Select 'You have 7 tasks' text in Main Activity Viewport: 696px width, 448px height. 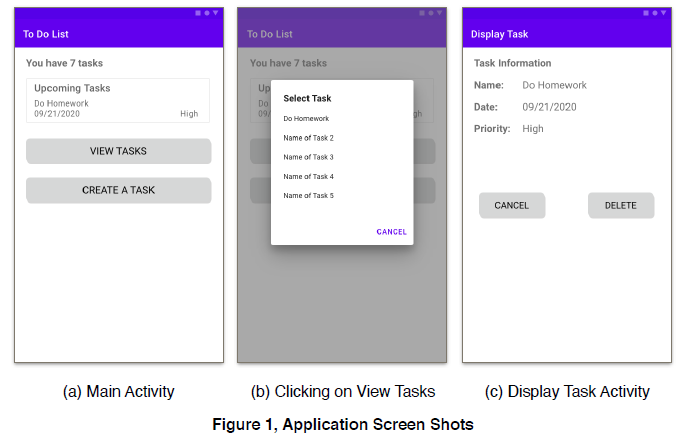tap(64, 63)
